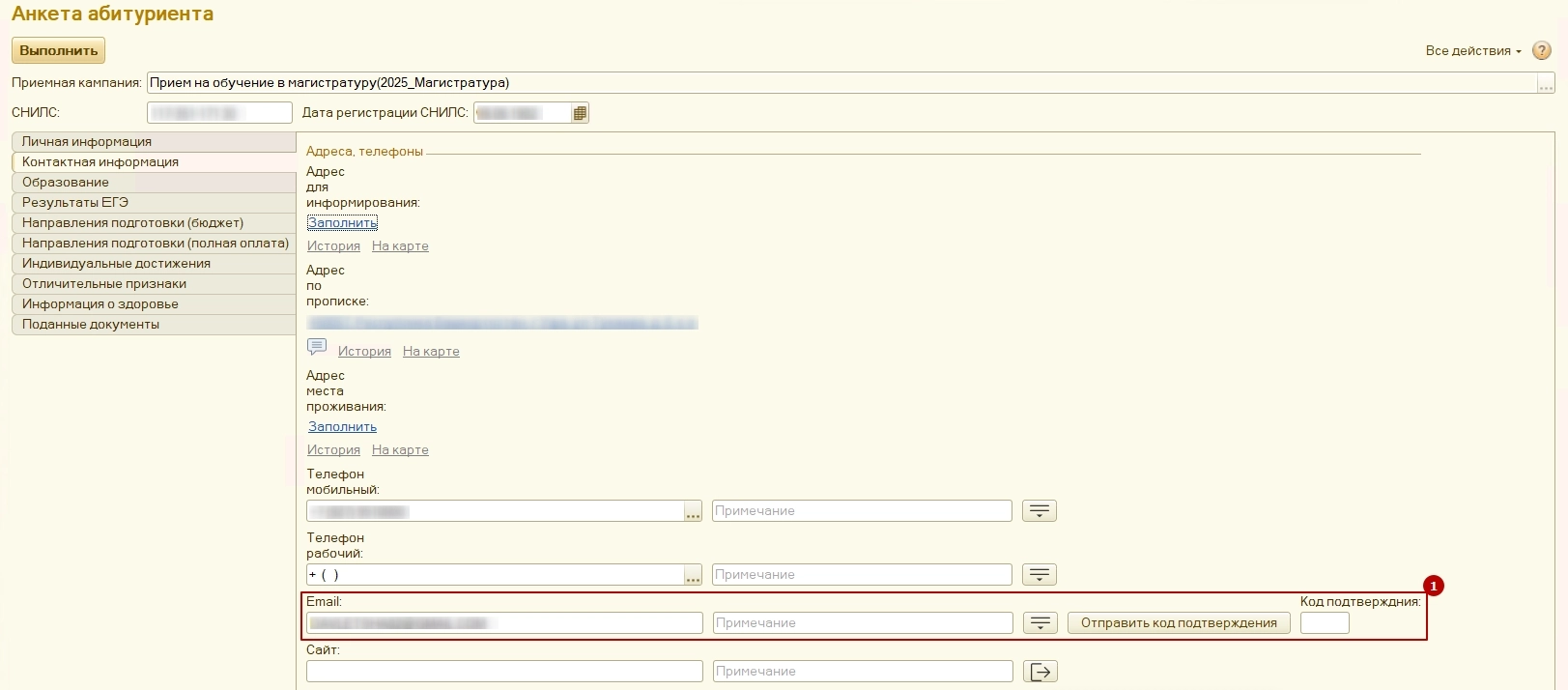Open options menu icon for mobile phone

click(1040, 511)
